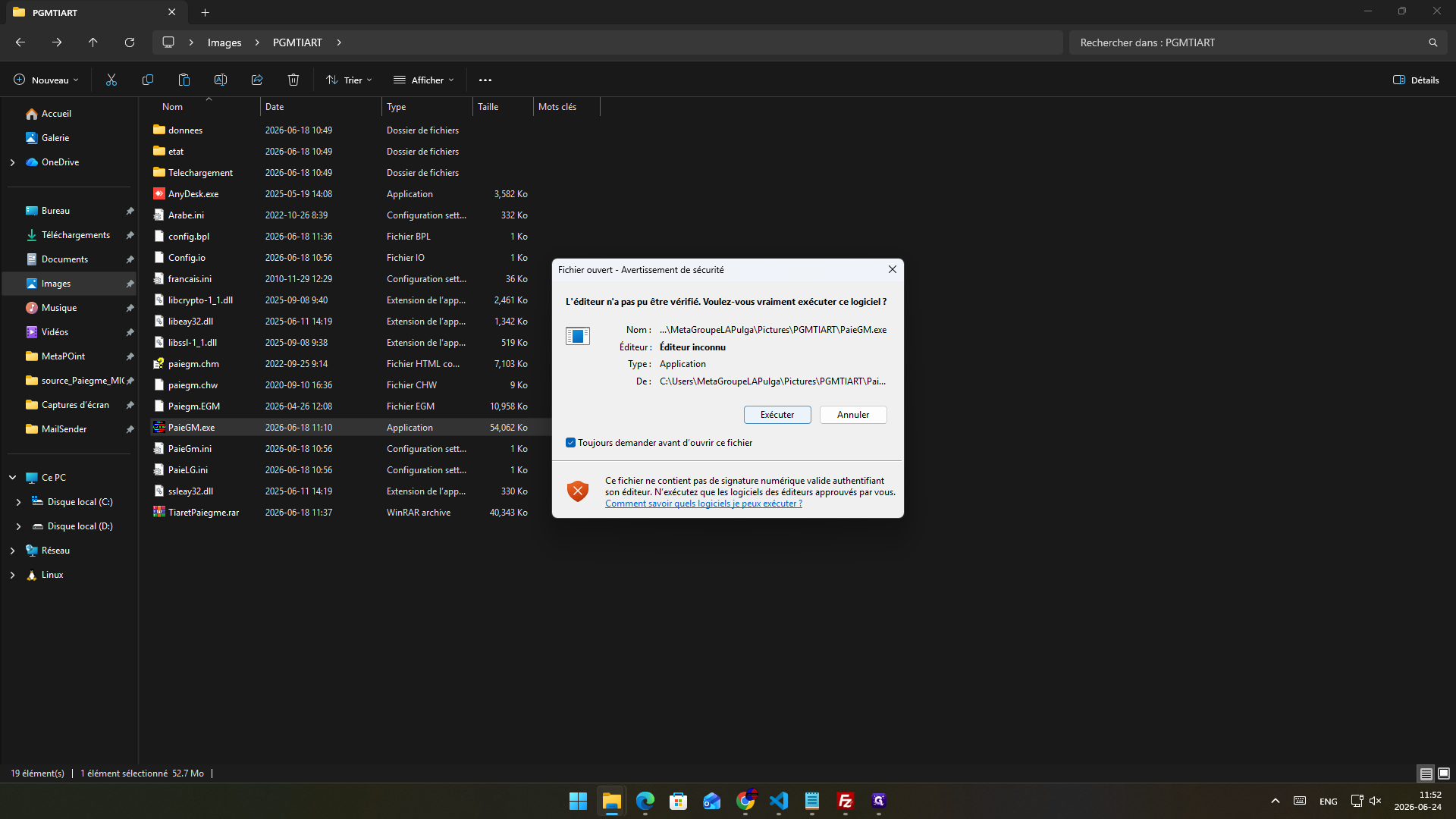Open Visual Studio Code from the taskbar
Screen dimensions: 1456x819
point(779,801)
